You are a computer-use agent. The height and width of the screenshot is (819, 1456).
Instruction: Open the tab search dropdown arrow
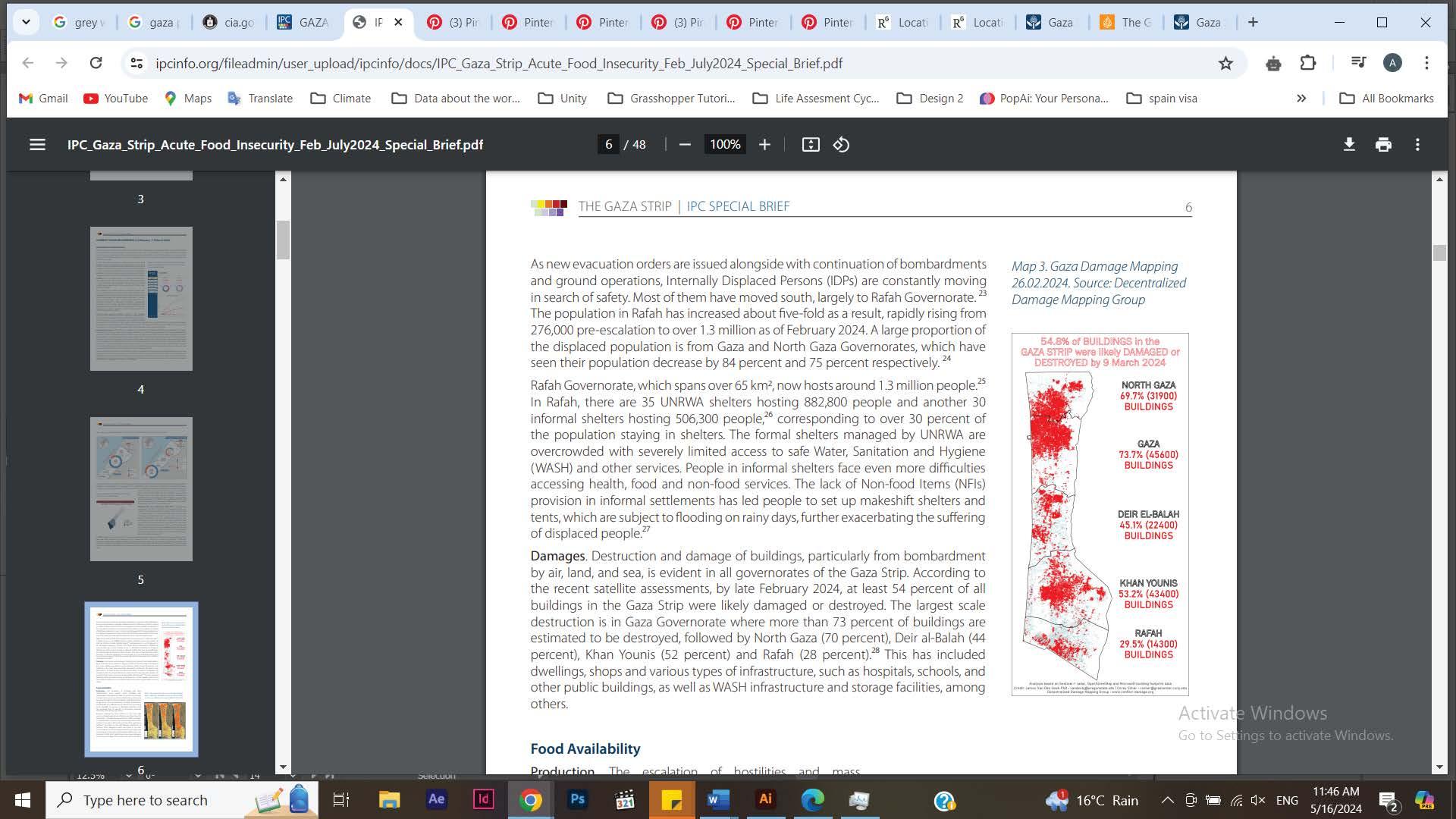click(x=26, y=22)
